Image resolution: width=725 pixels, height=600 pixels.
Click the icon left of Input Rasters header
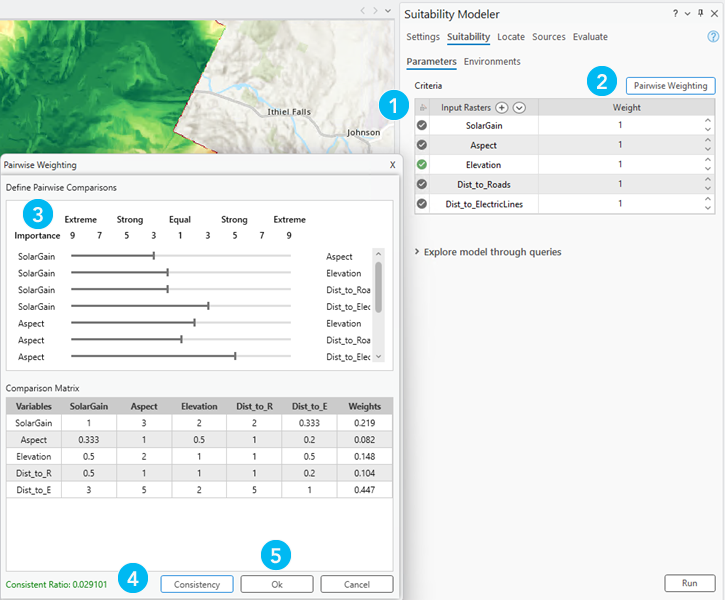[x=423, y=108]
